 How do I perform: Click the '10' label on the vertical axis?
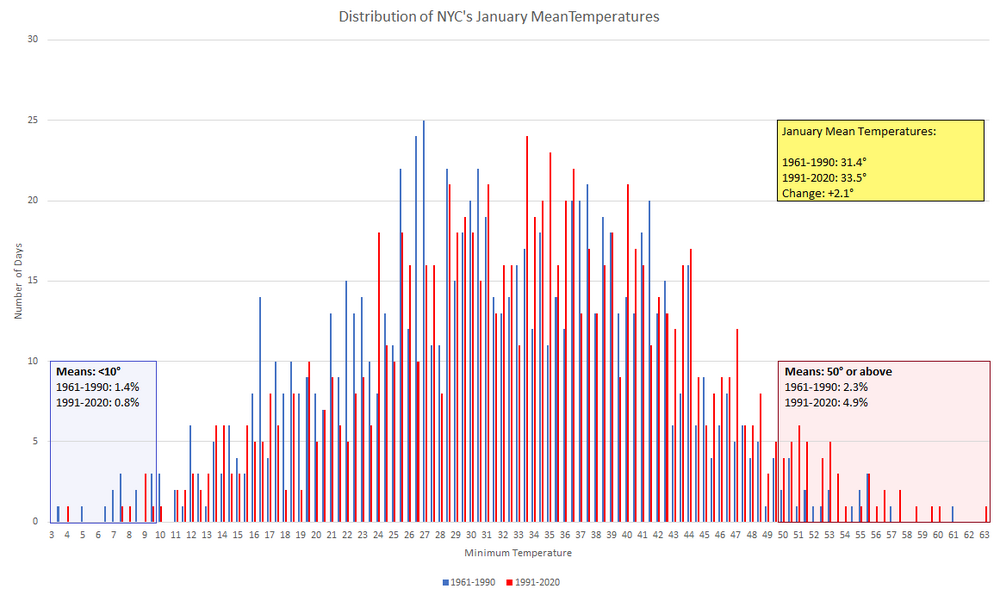[33, 361]
